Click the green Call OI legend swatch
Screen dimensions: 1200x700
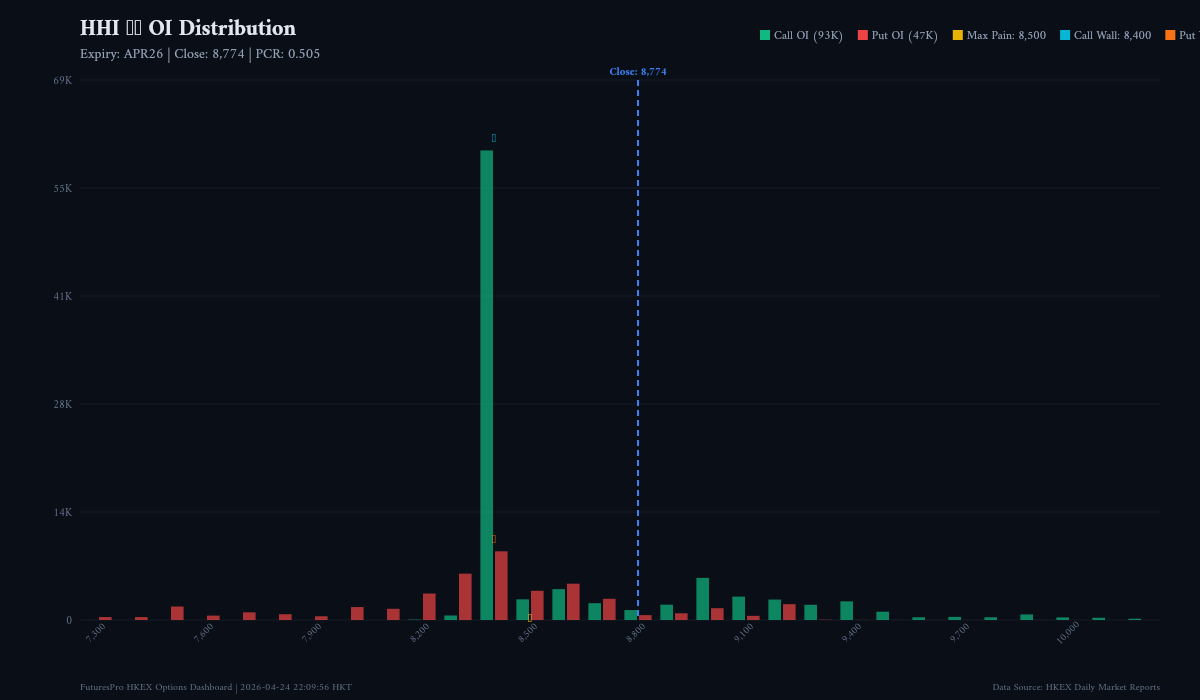(x=765, y=35)
